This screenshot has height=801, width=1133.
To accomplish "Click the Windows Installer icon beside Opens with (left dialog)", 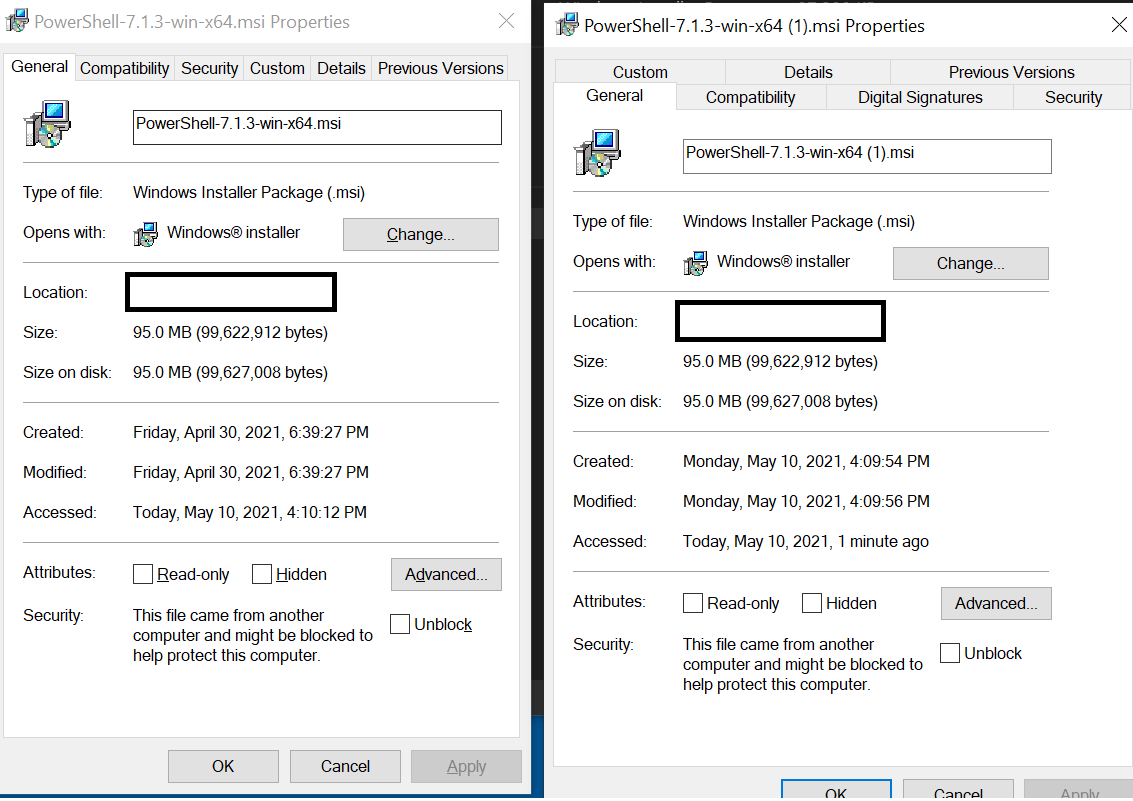I will coord(146,232).
